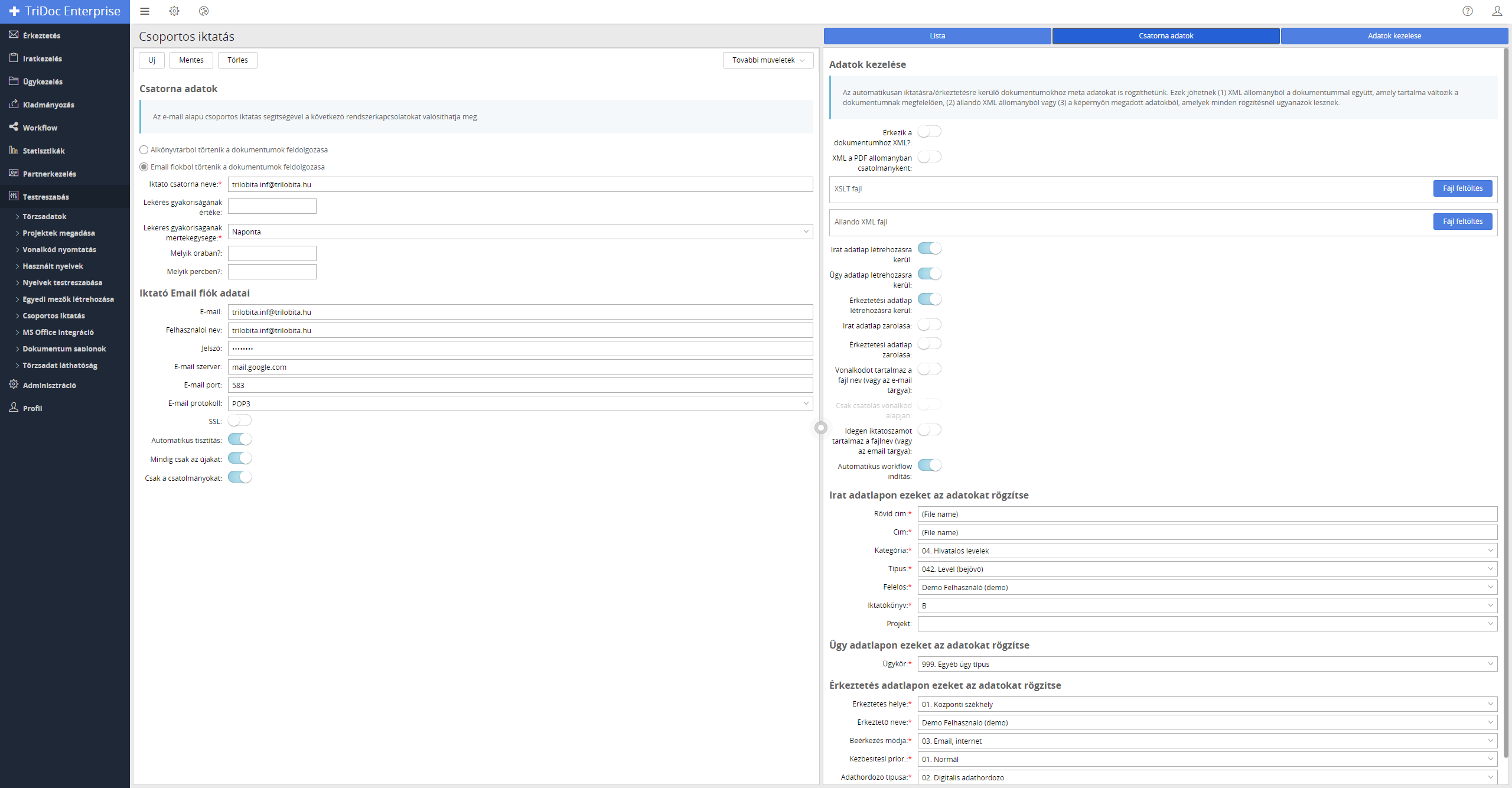The width and height of the screenshot is (1512, 788).
Task: Expand the További műveletek dropdown
Action: point(768,60)
